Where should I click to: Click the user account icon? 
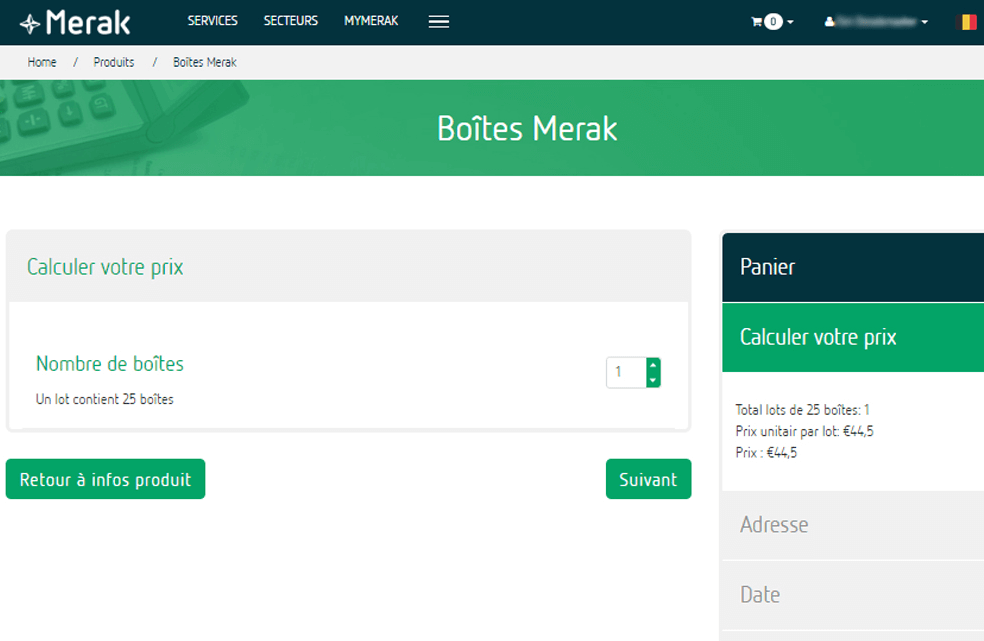[829, 21]
